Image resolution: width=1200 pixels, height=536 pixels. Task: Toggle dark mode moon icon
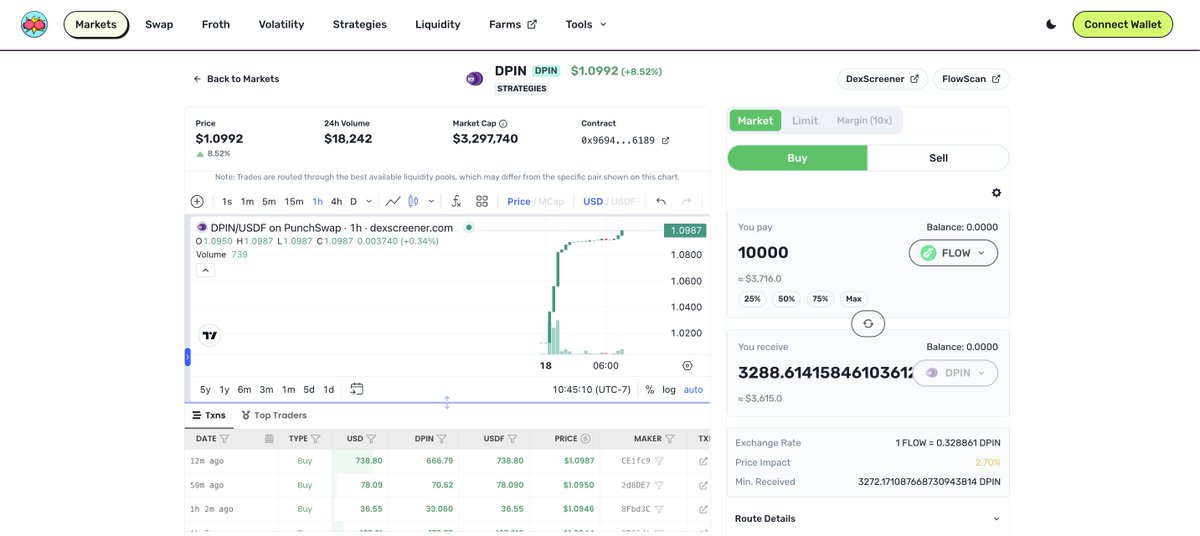(x=1051, y=24)
